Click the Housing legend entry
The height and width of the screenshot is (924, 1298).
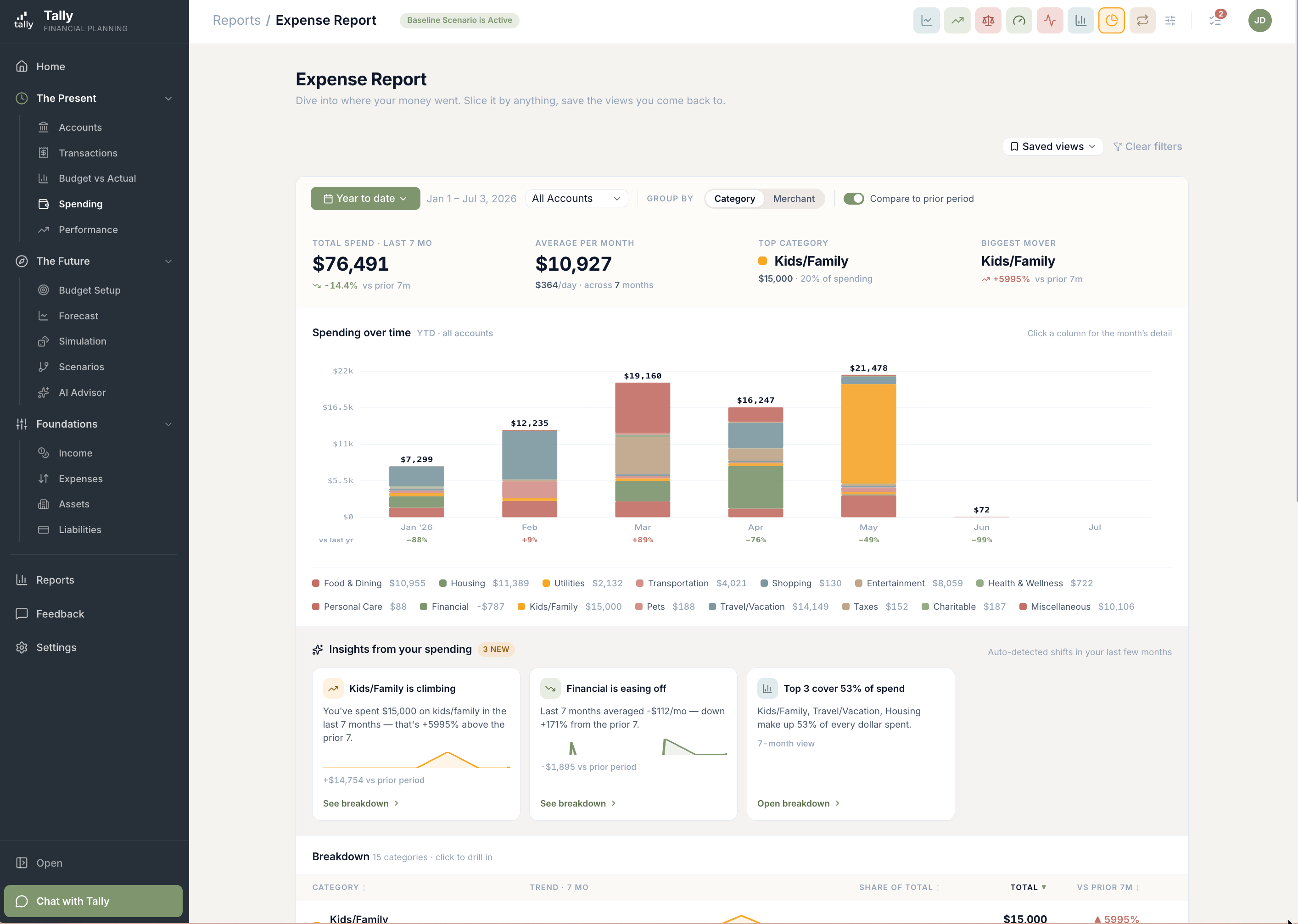tap(484, 583)
